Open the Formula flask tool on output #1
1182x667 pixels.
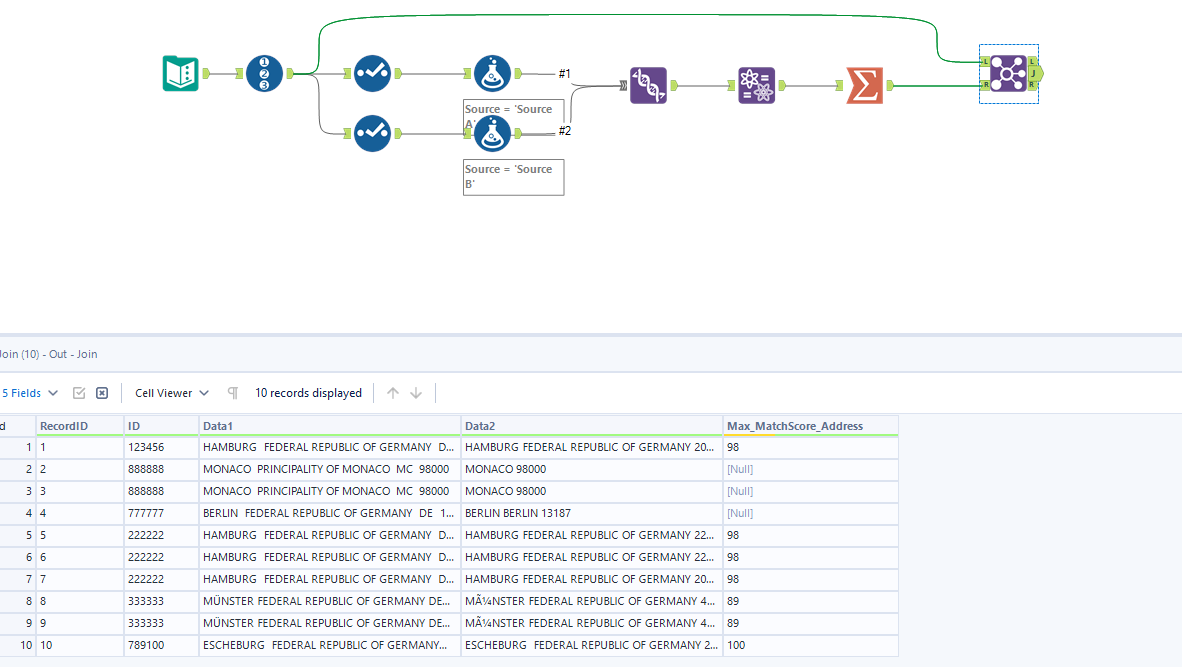pyautogui.click(x=492, y=73)
